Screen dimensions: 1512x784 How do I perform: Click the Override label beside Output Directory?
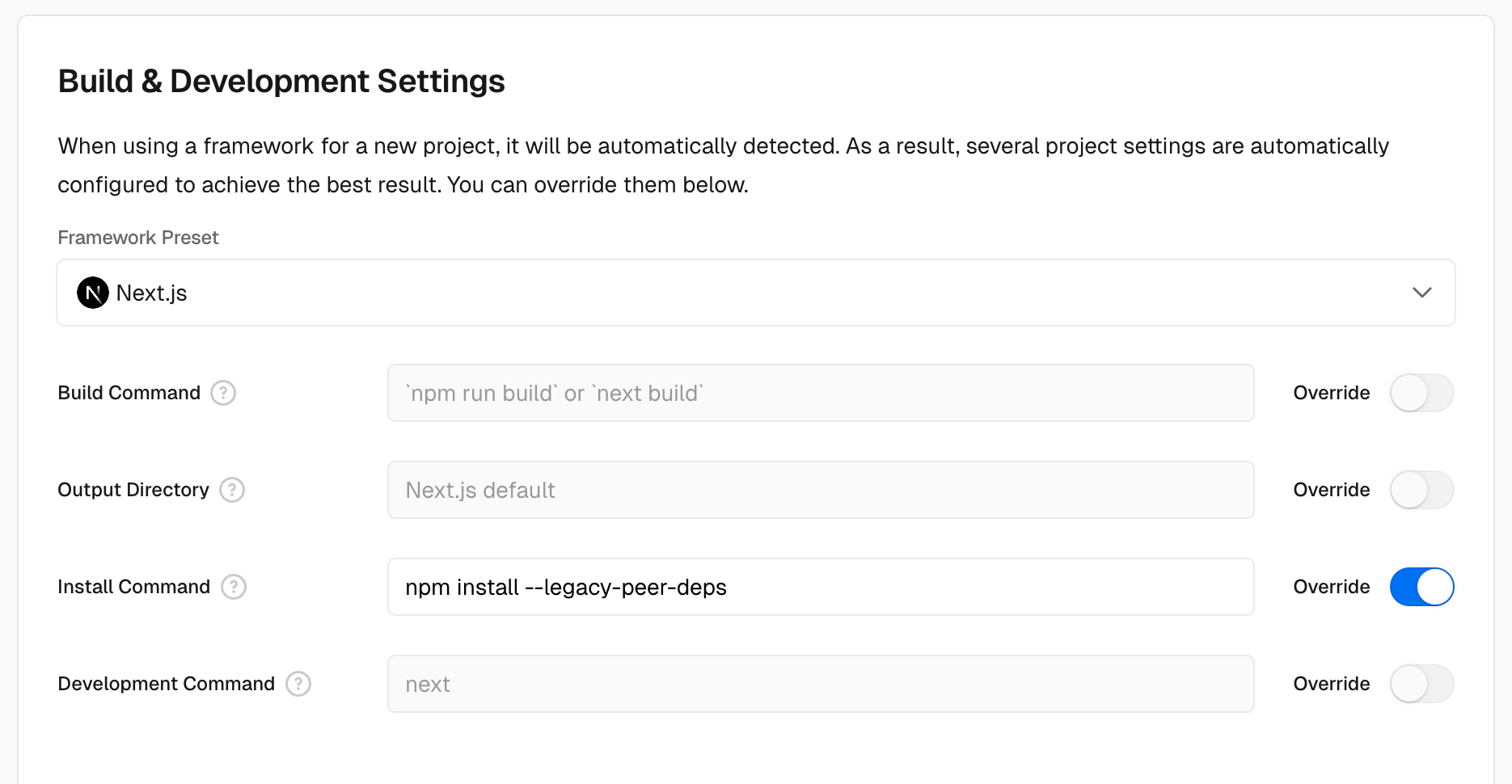click(x=1332, y=490)
